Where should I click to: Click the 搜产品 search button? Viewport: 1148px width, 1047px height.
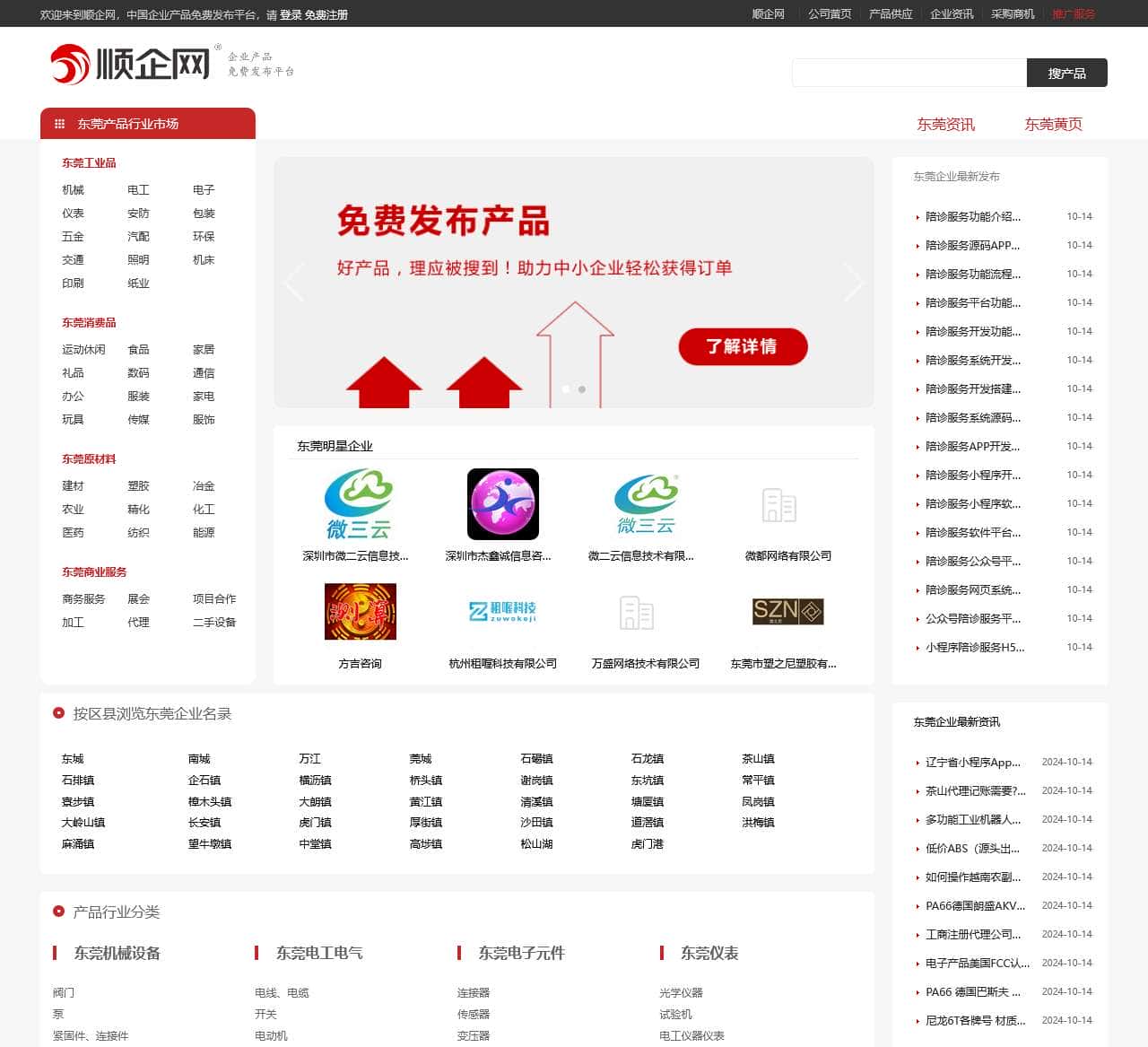tap(1067, 73)
